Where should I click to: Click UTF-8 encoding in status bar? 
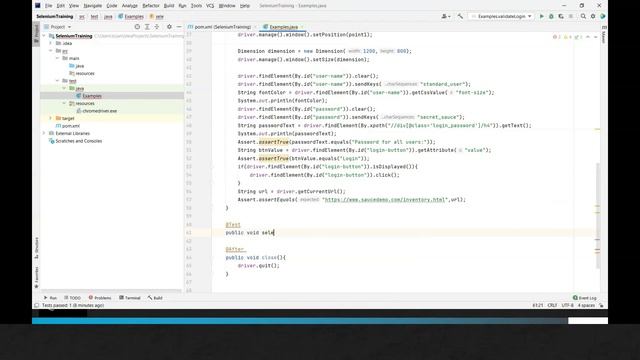pos(567,305)
